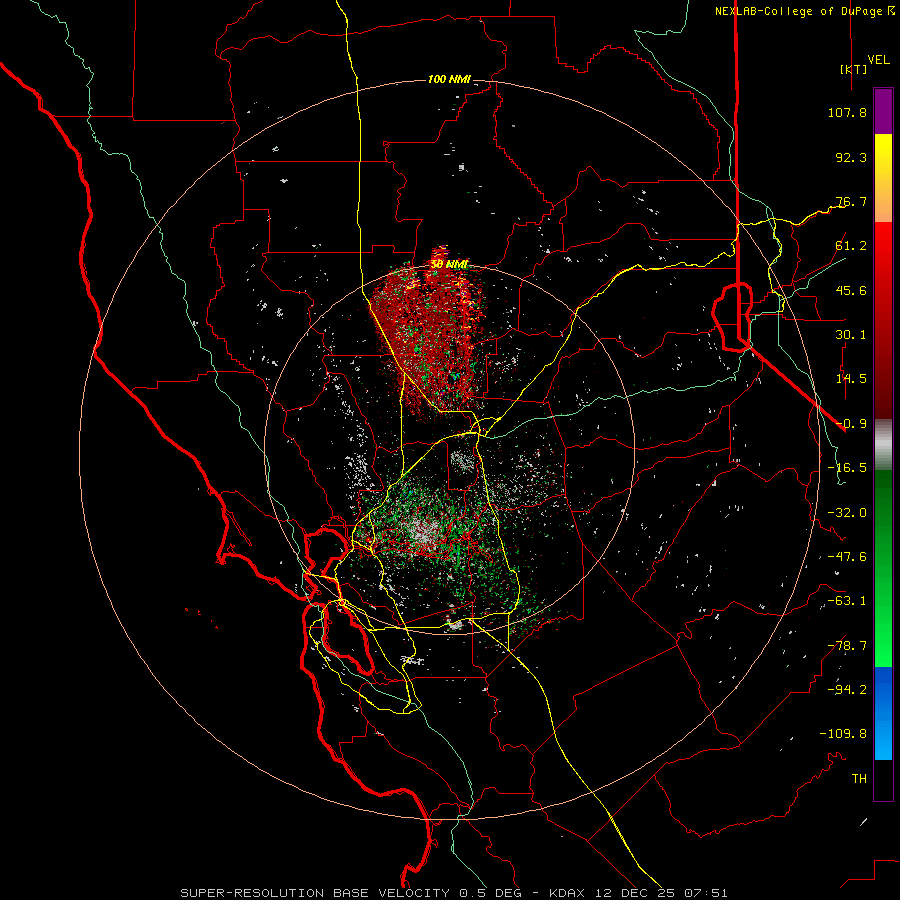This screenshot has height=900, width=900.
Task: Click the 30.1 velocity scale value
Action: click(851, 335)
